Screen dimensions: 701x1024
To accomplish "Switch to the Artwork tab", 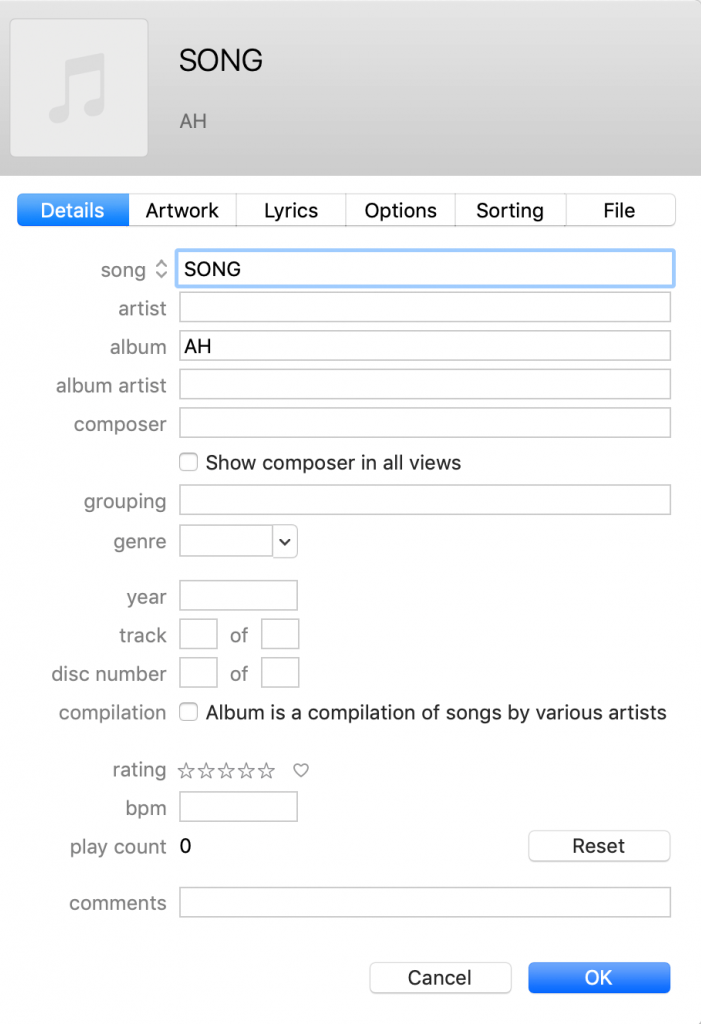I will [182, 210].
